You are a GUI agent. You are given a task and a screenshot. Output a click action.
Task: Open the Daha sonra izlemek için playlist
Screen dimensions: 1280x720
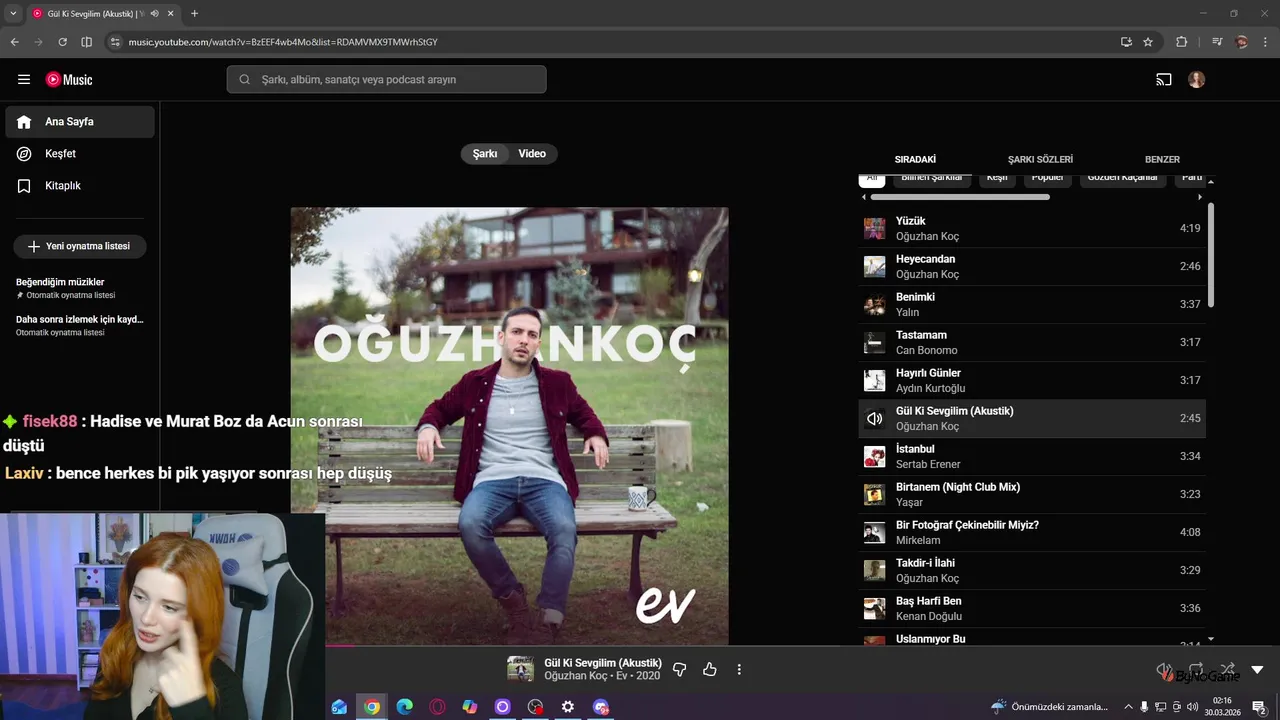80,325
